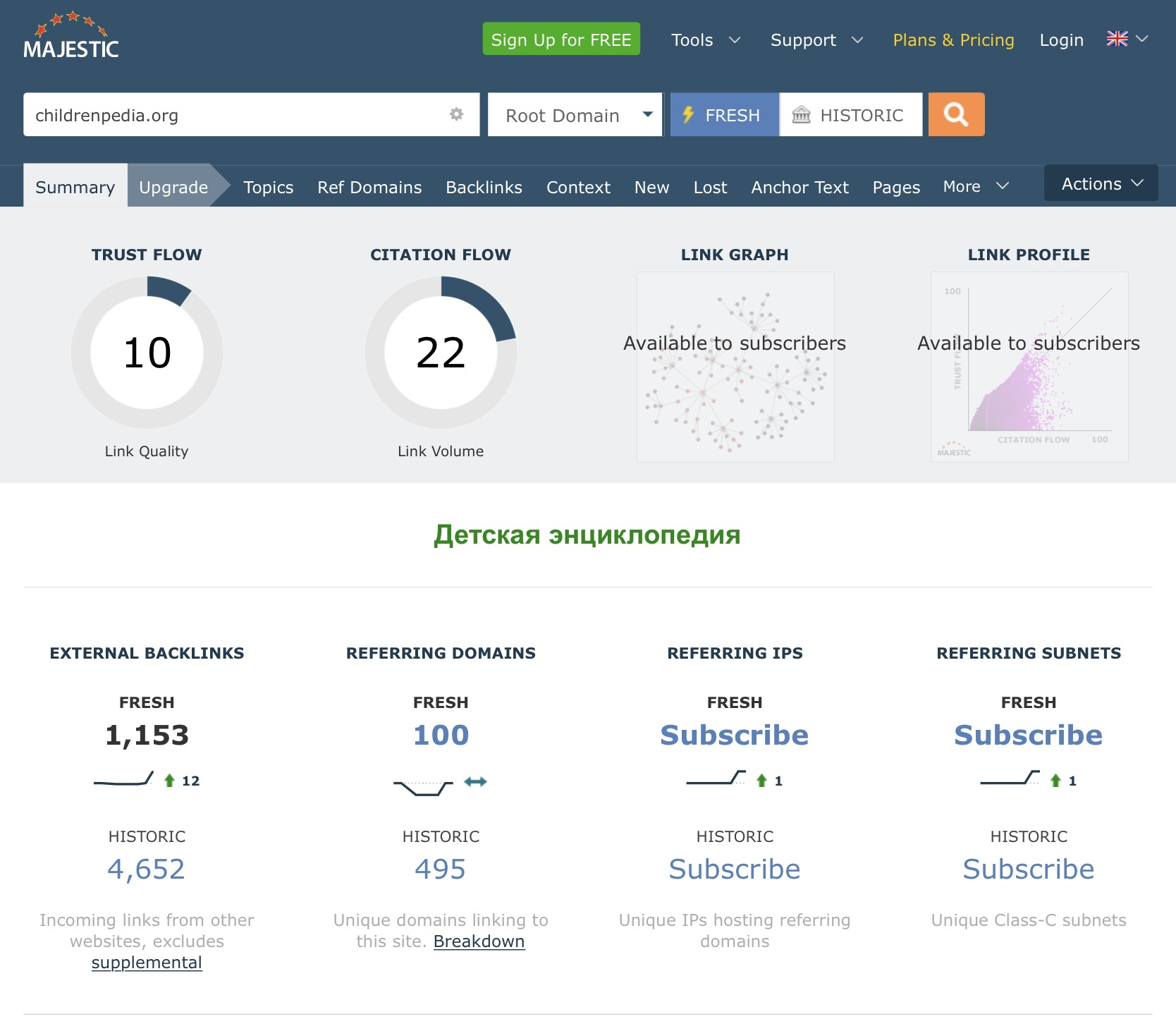Image resolution: width=1176 pixels, height=1019 pixels.
Task: Go to the Topics tab
Action: tap(268, 187)
